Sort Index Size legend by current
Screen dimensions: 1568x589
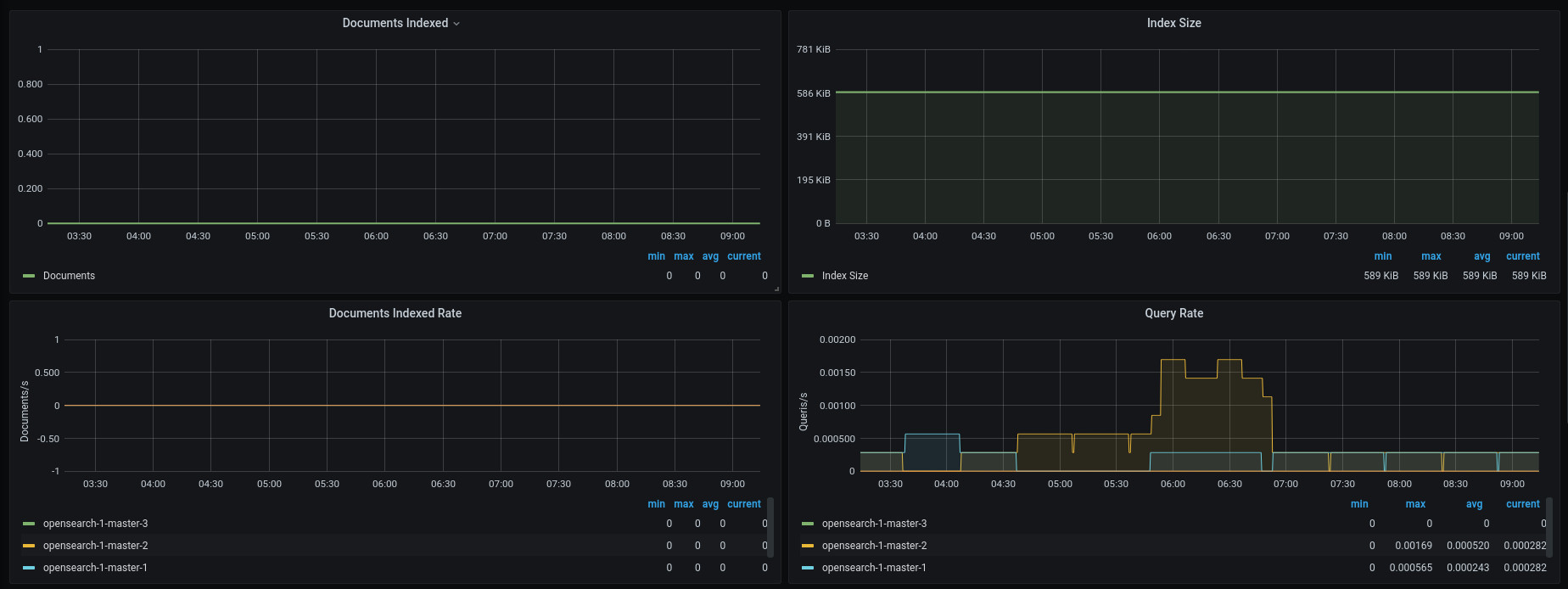1523,256
